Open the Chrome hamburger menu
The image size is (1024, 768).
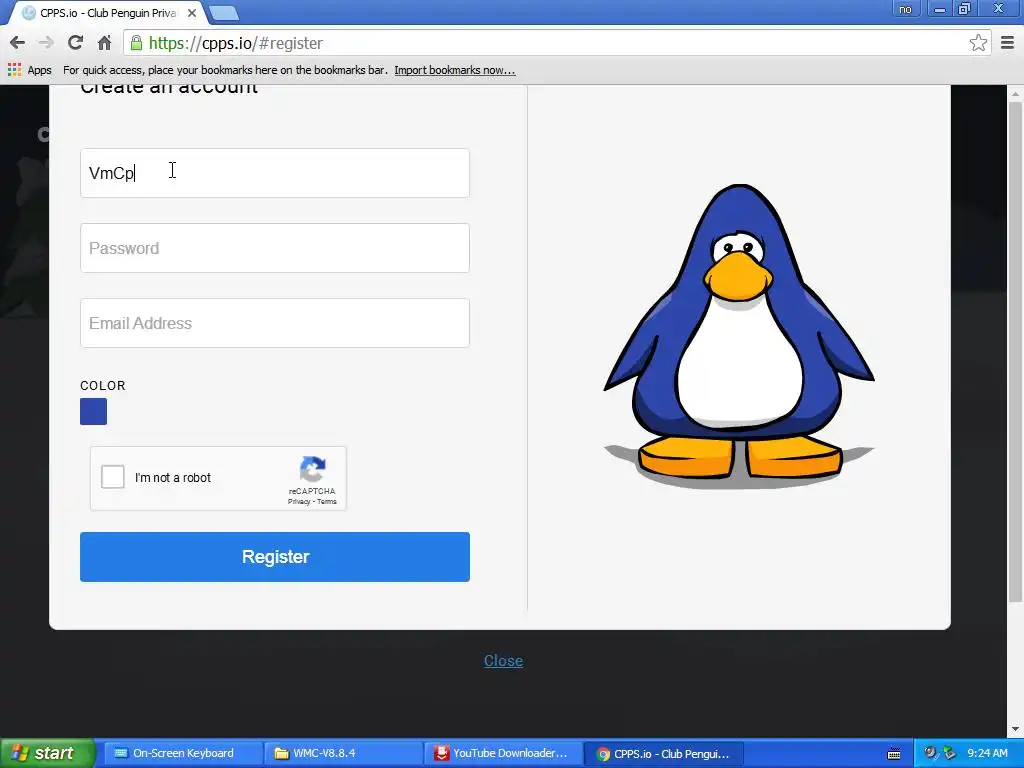click(1007, 43)
